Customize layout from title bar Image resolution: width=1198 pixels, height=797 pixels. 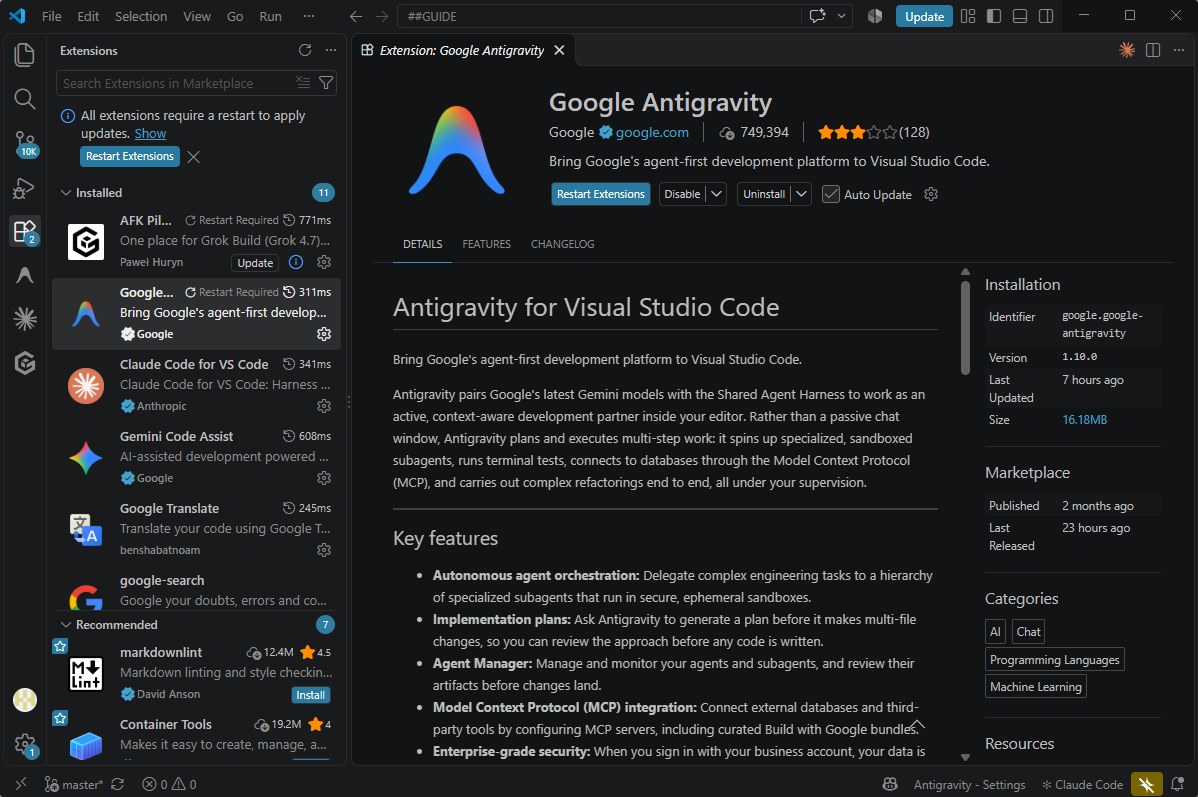(x=968, y=16)
